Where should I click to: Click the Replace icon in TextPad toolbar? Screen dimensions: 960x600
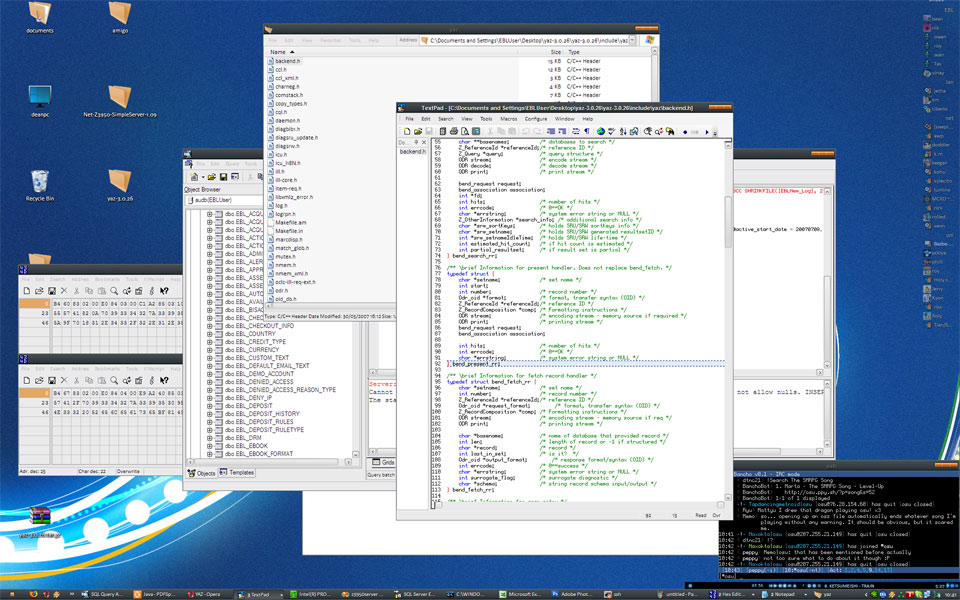click(x=659, y=132)
